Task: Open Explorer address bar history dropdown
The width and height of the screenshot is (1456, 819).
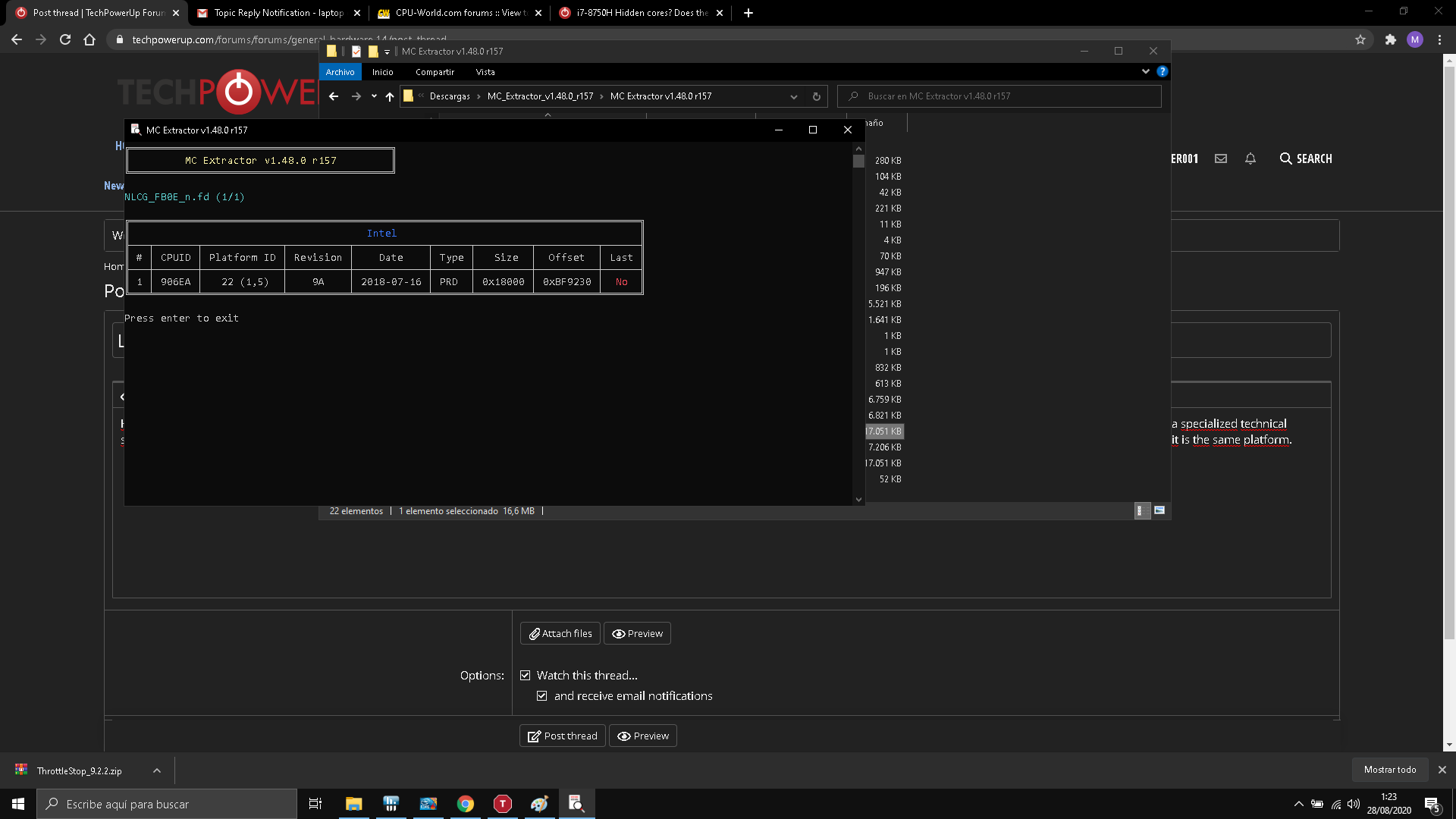Action: [x=794, y=96]
